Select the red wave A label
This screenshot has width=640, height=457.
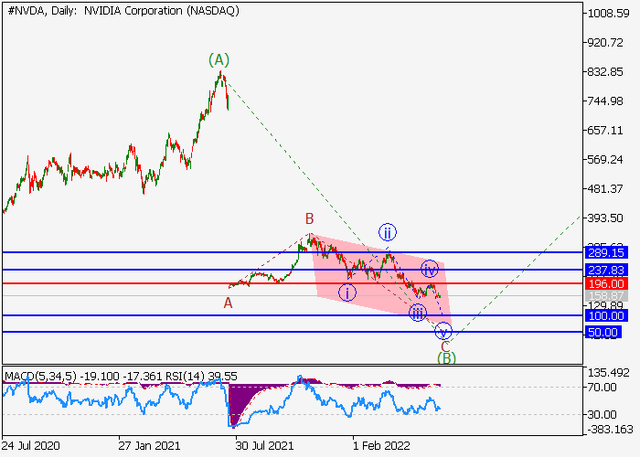click(x=228, y=302)
